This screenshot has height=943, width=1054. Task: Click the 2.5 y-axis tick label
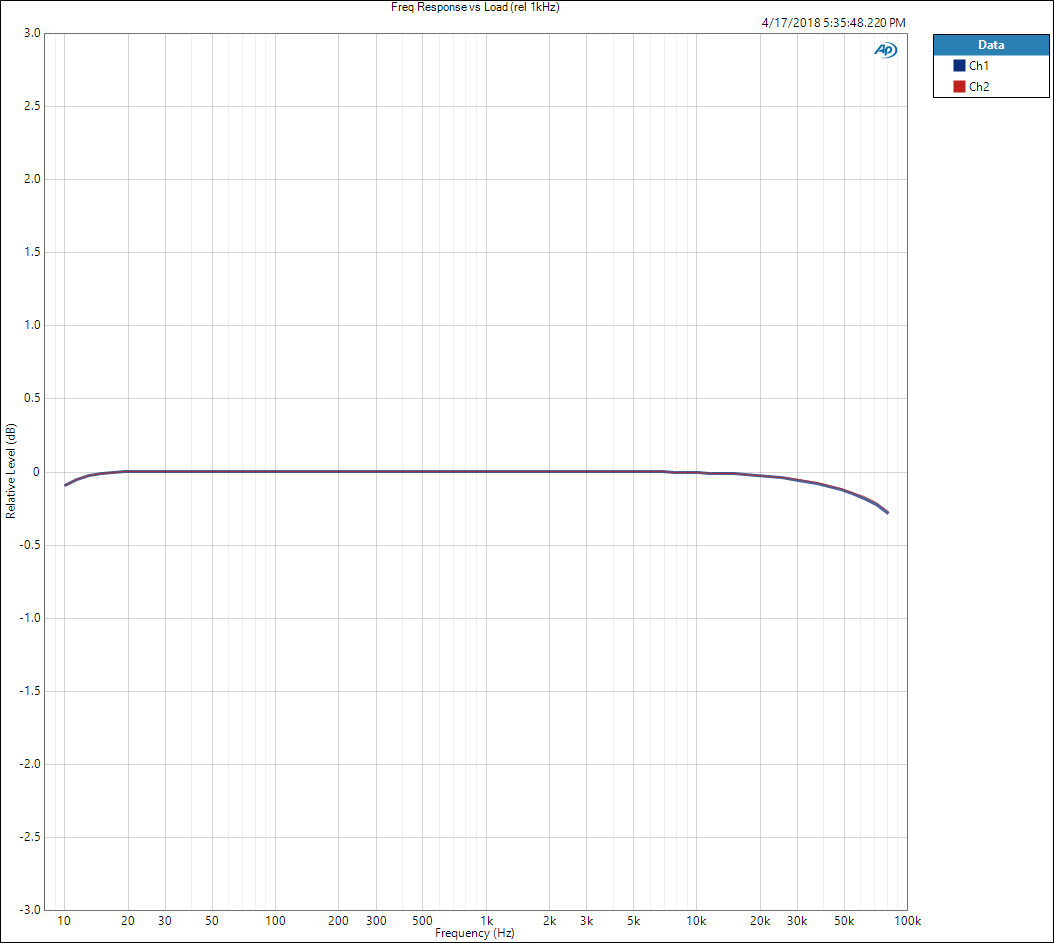coord(32,106)
